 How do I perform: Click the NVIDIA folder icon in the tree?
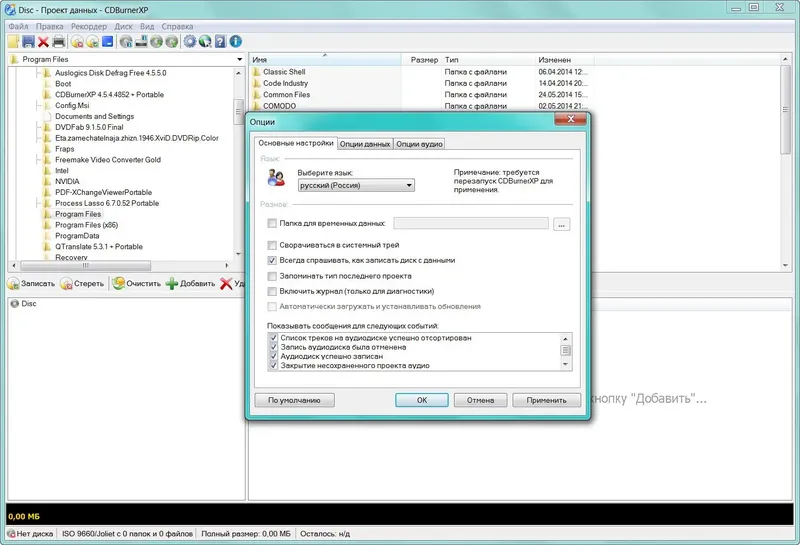[47, 182]
